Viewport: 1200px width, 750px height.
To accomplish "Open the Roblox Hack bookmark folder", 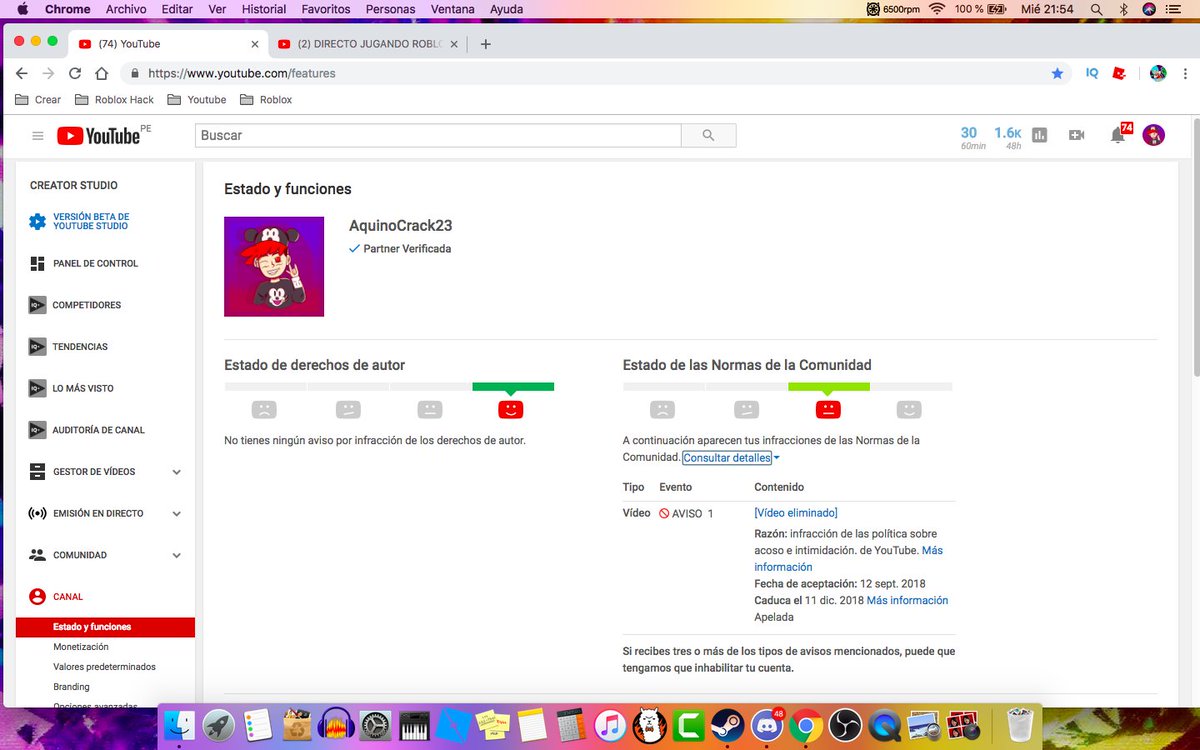I will coord(114,100).
